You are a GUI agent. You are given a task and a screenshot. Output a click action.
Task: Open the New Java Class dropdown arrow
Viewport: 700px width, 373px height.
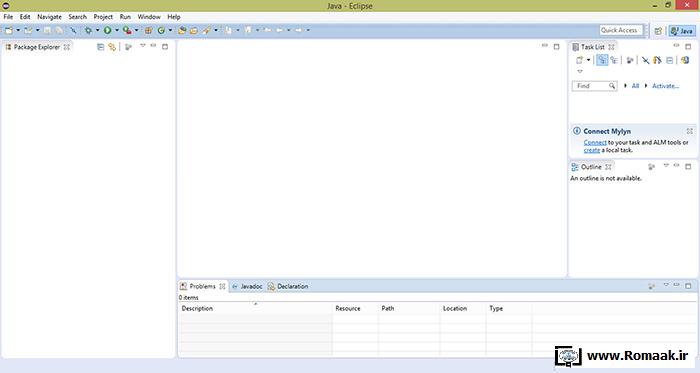[170, 30]
